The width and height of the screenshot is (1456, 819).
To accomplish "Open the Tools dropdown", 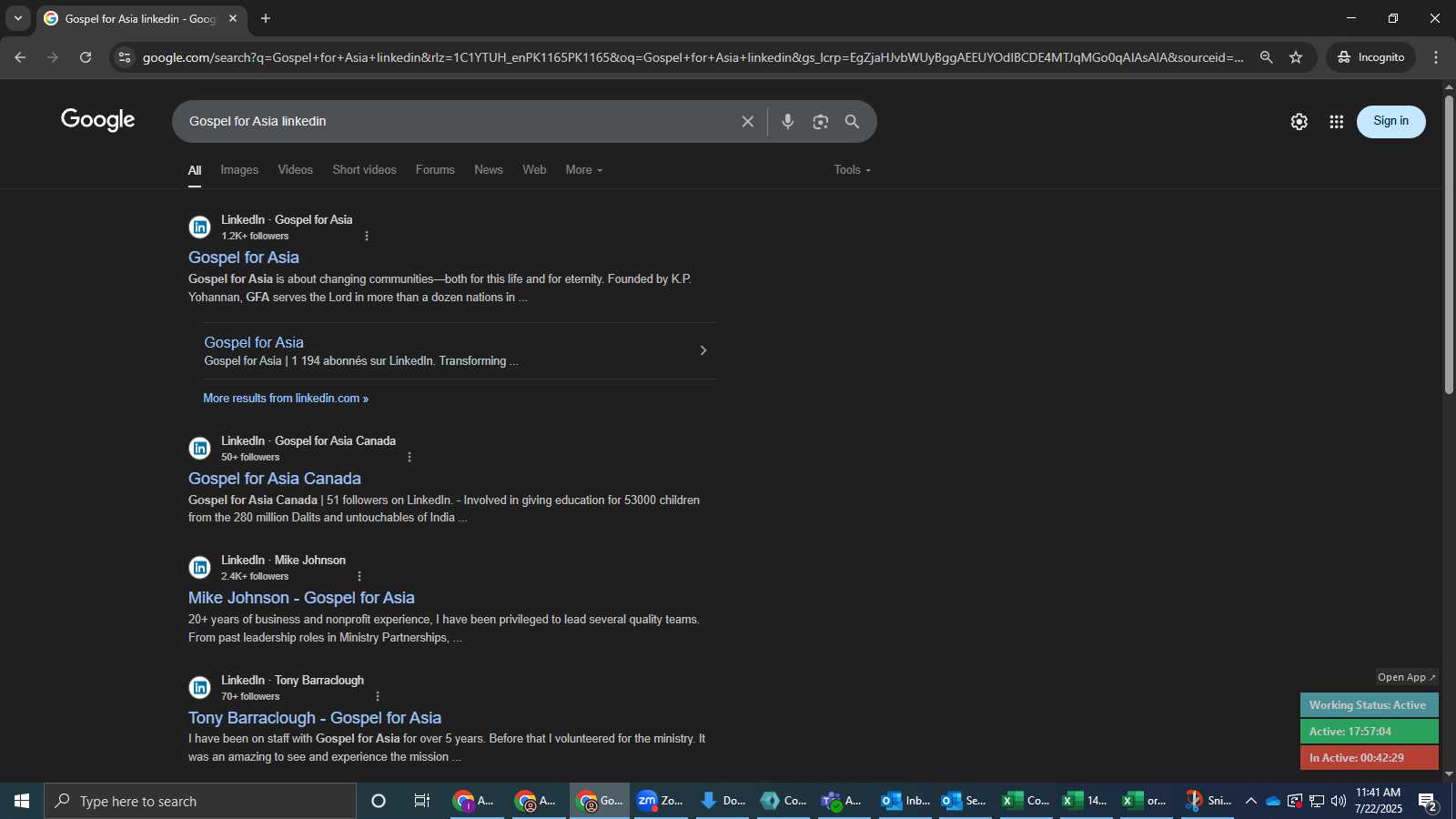I will pyautogui.click(x=853, y=170).
